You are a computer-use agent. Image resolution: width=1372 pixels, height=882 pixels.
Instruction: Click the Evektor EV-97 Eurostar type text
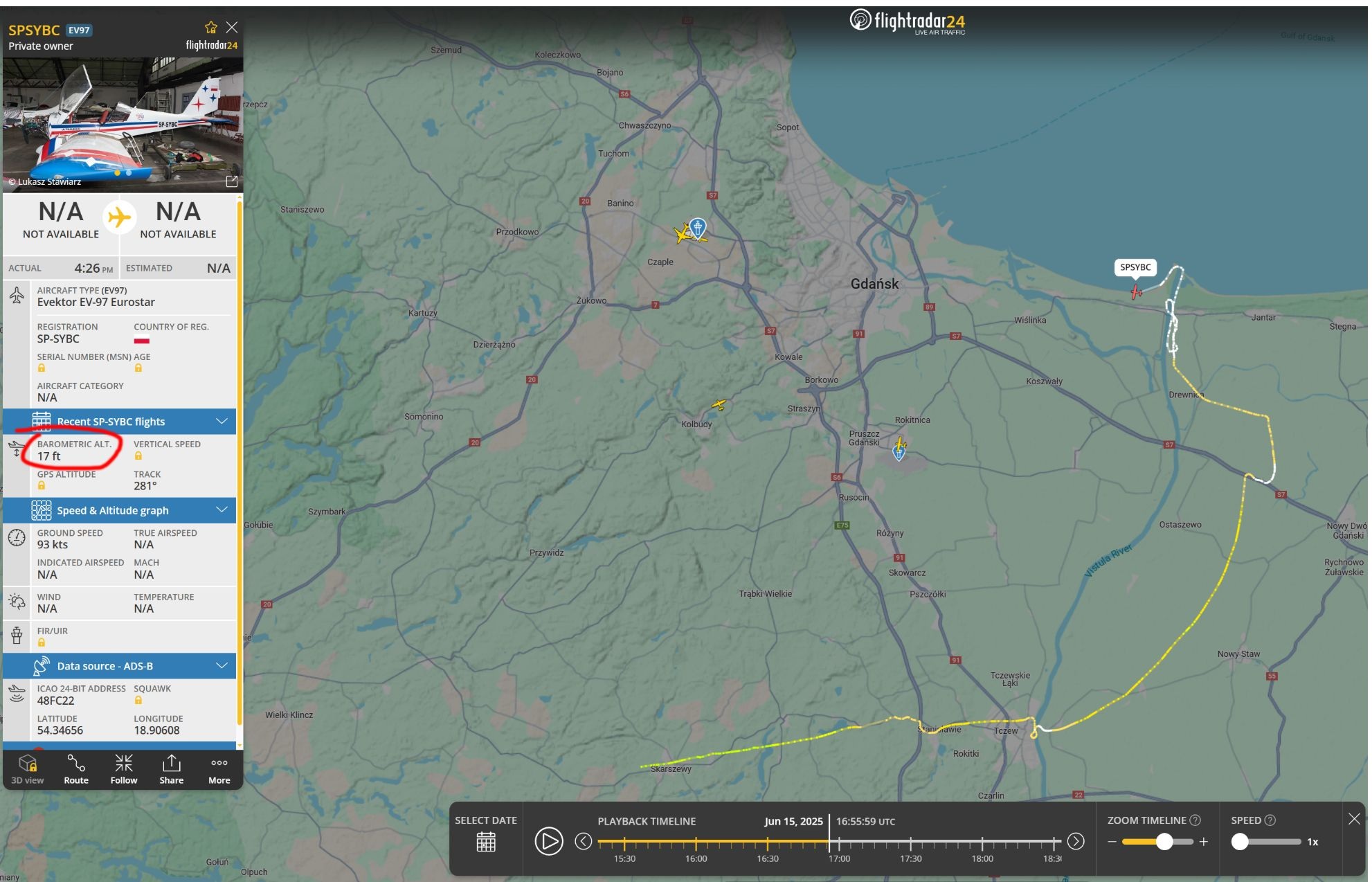96,303
